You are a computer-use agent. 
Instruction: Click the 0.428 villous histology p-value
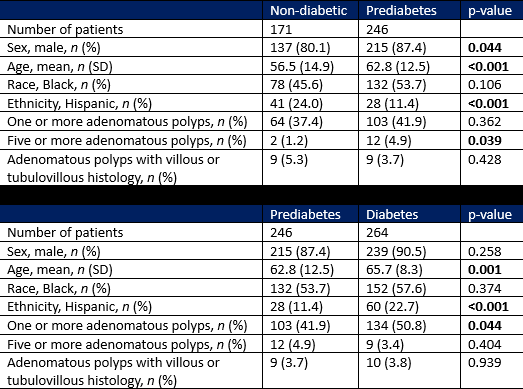pyautogui.click(x=485, y=159)
